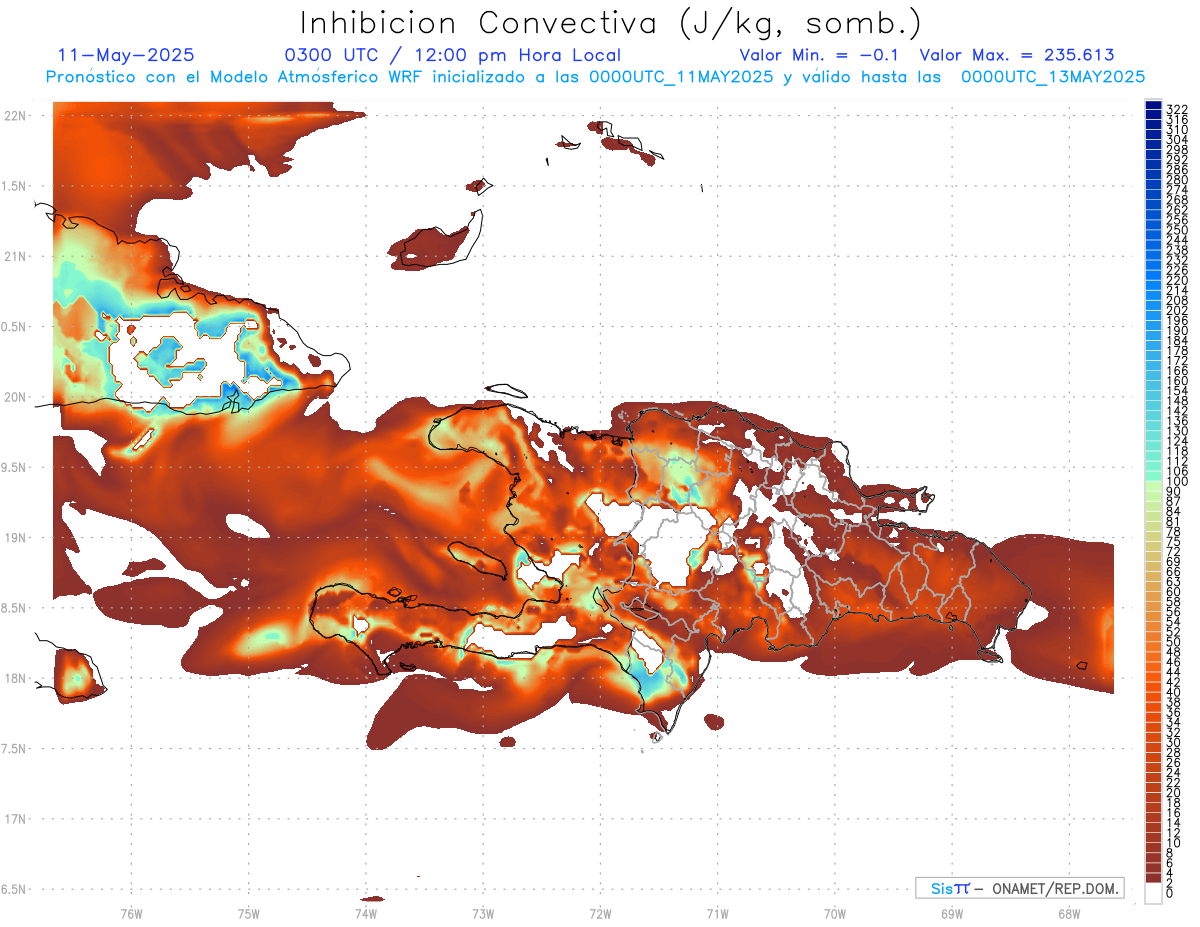Click the '76W' longitude label
Viewport: 1200px width, 927px height.
tap(131, 913)
